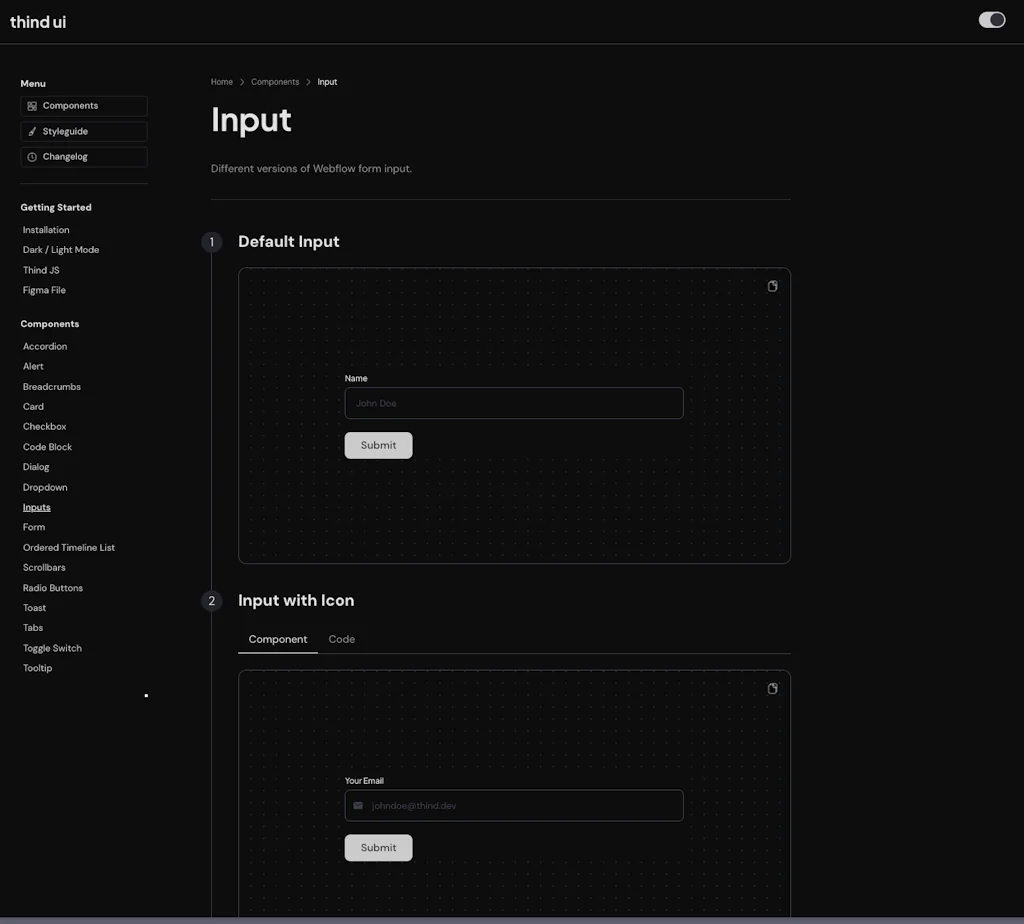
Task: Open the Figma File link
Action: click(x=43, y=289)
